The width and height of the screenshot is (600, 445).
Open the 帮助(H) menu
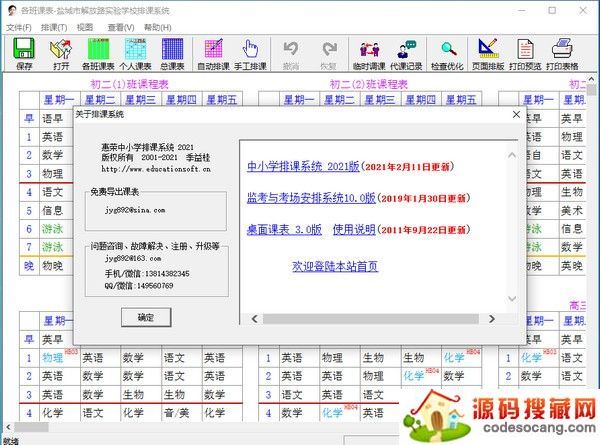[158, 27]
